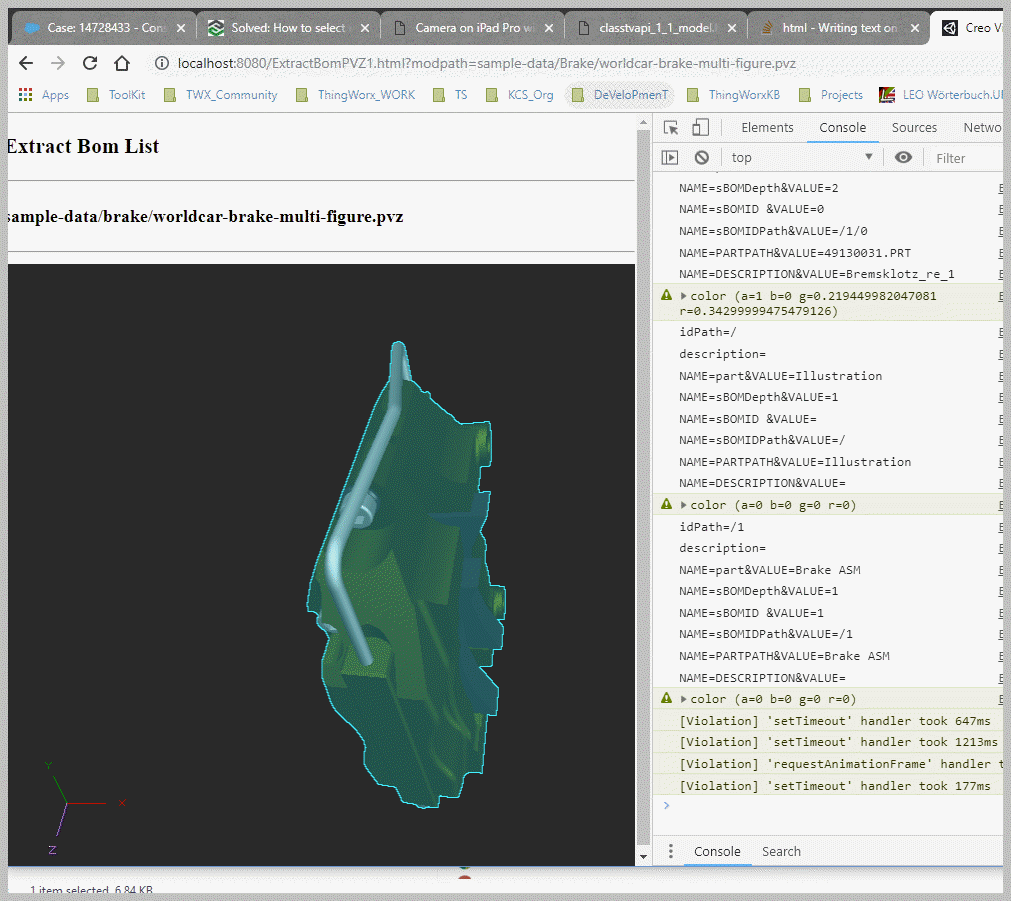Expand the first color warning object
Screen dimensions: 1011x901
684,296
